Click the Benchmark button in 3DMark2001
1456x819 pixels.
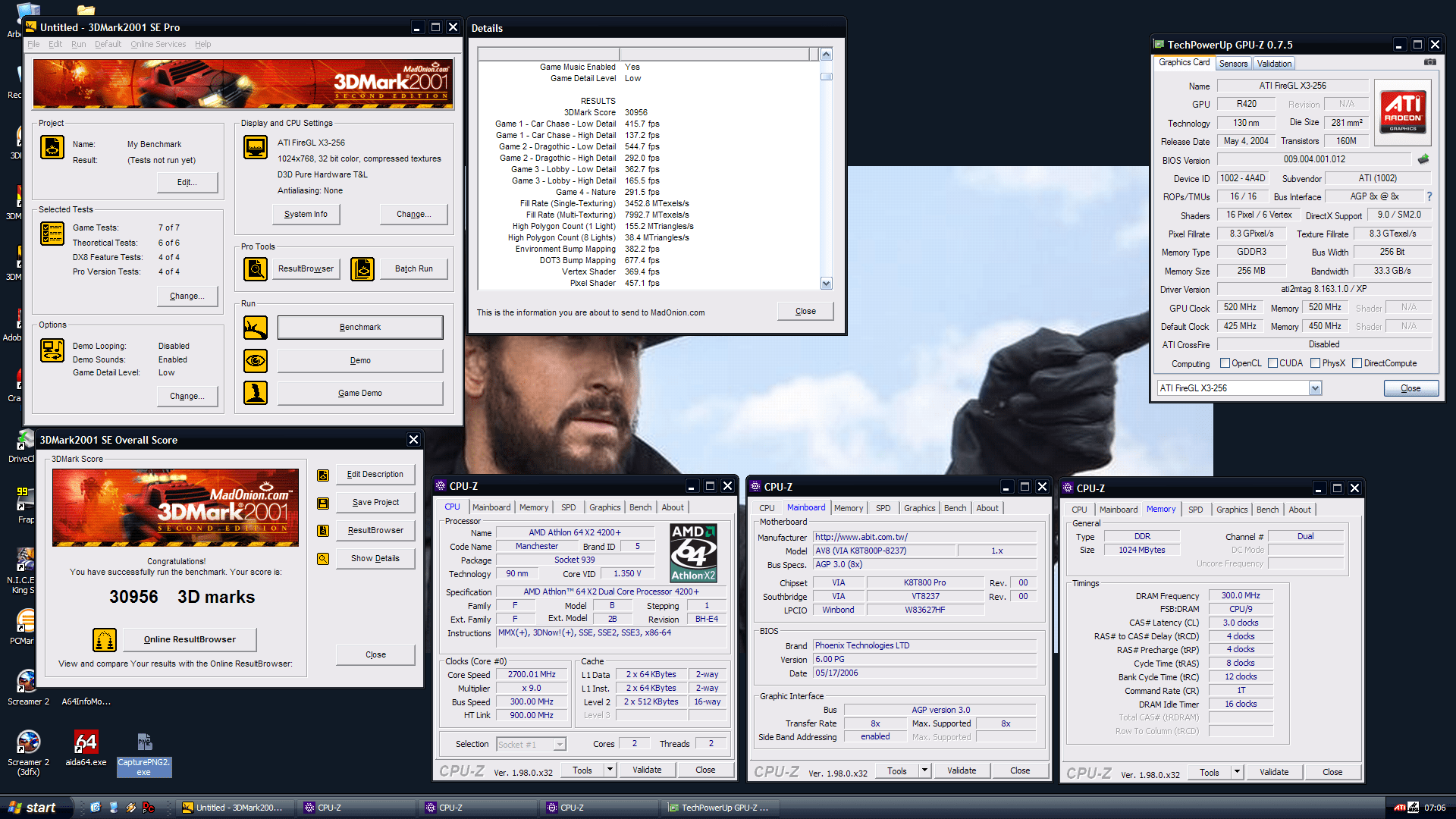(x=360, y=328)
